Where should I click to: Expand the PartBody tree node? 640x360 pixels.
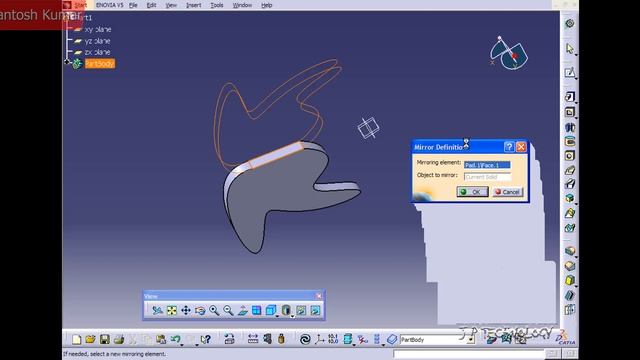67,62
